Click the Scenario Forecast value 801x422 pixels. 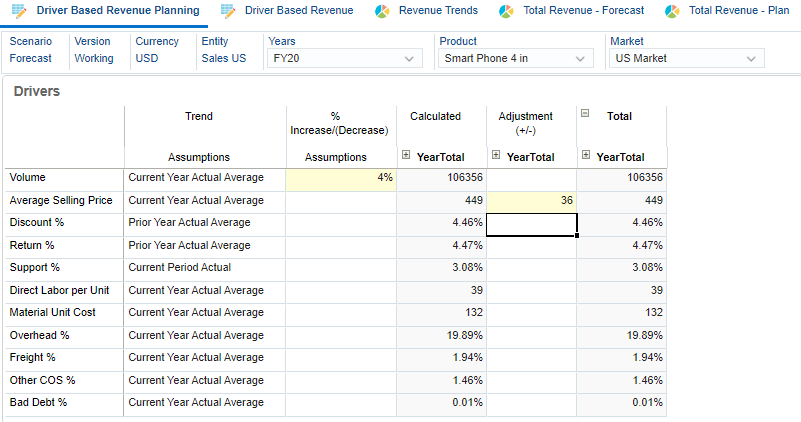pyautogui.click(x=31, y=58)
